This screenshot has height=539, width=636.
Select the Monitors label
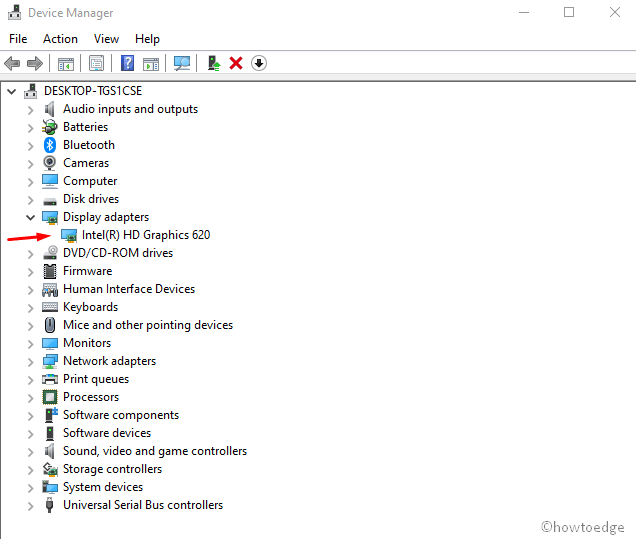tap(87, 343)
